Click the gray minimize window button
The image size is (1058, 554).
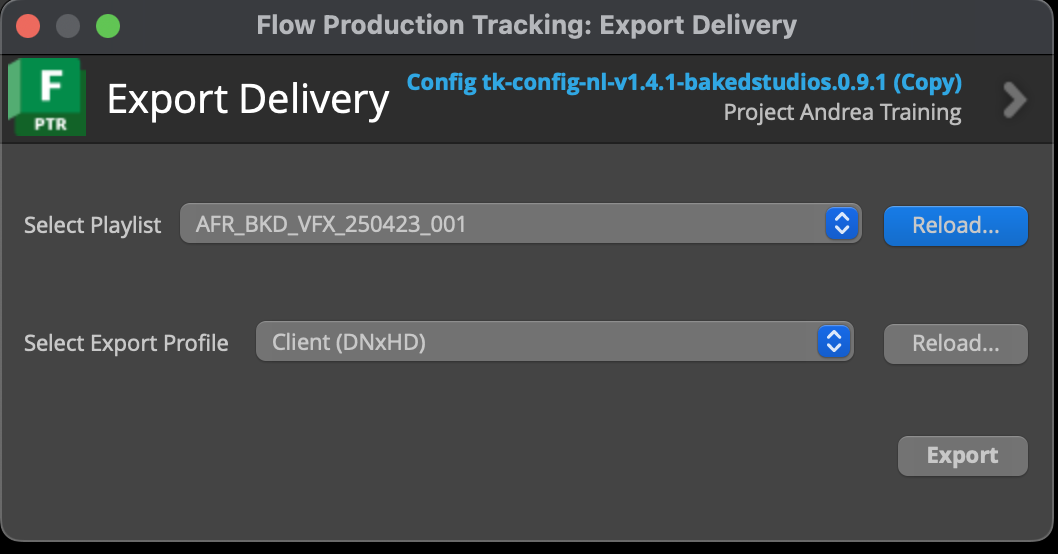click(67, 25)
